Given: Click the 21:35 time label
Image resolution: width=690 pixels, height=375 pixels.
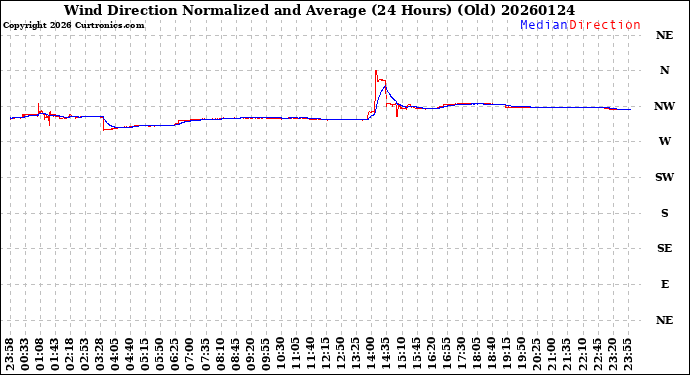Looking at the screenshot, I should click(567, 355).
